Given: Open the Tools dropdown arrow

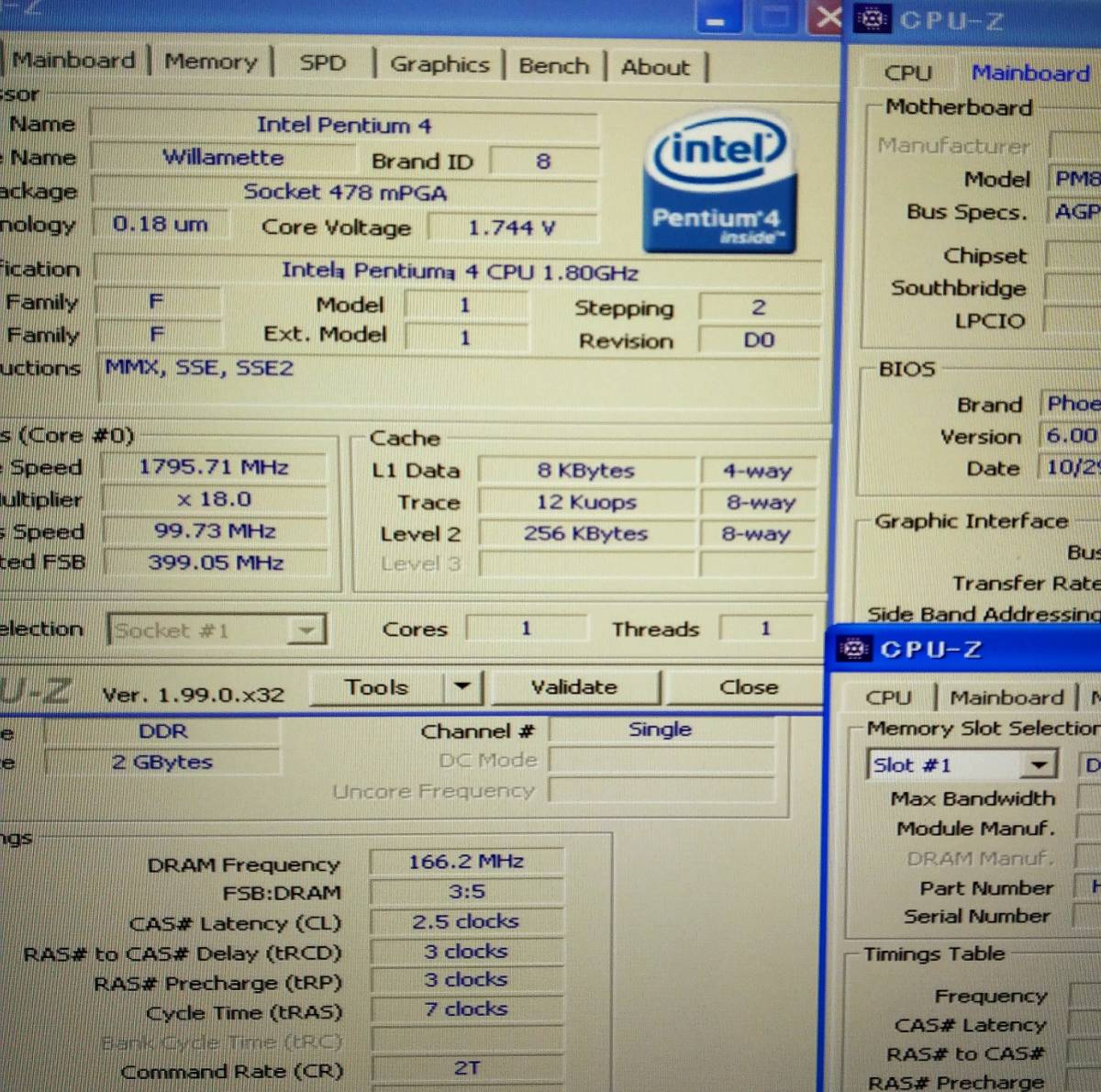Looking at the screenshot, I should click(463, 686).
